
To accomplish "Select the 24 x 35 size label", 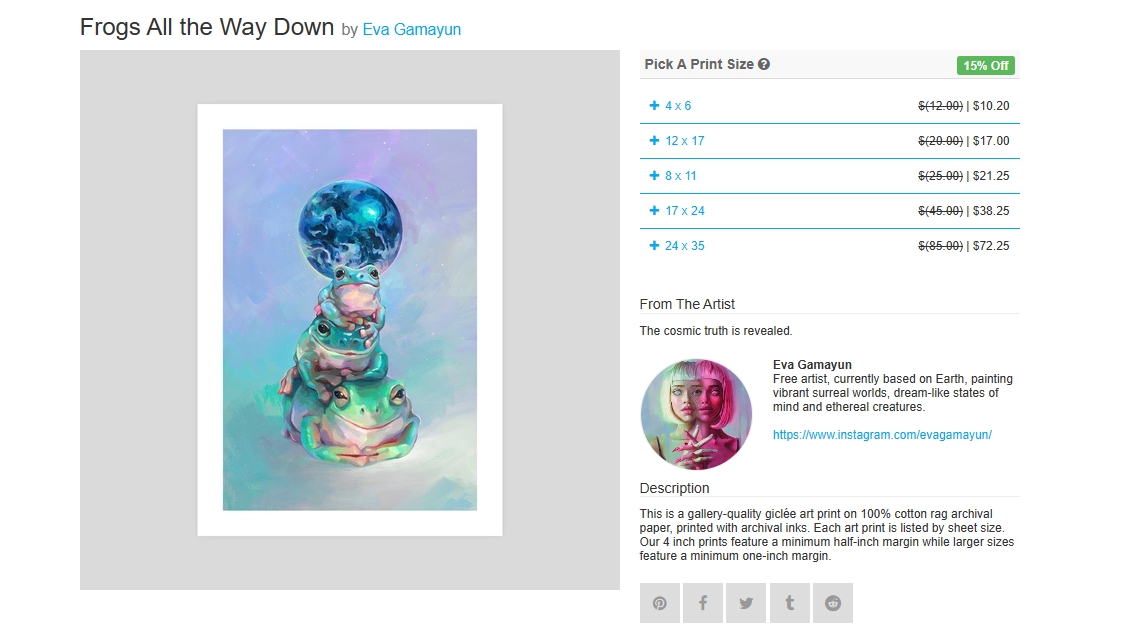I will tap(685, 246).
